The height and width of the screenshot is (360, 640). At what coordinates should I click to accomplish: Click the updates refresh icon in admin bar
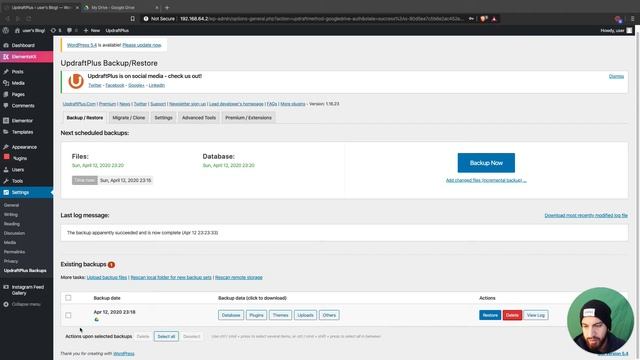pos(53,30)
